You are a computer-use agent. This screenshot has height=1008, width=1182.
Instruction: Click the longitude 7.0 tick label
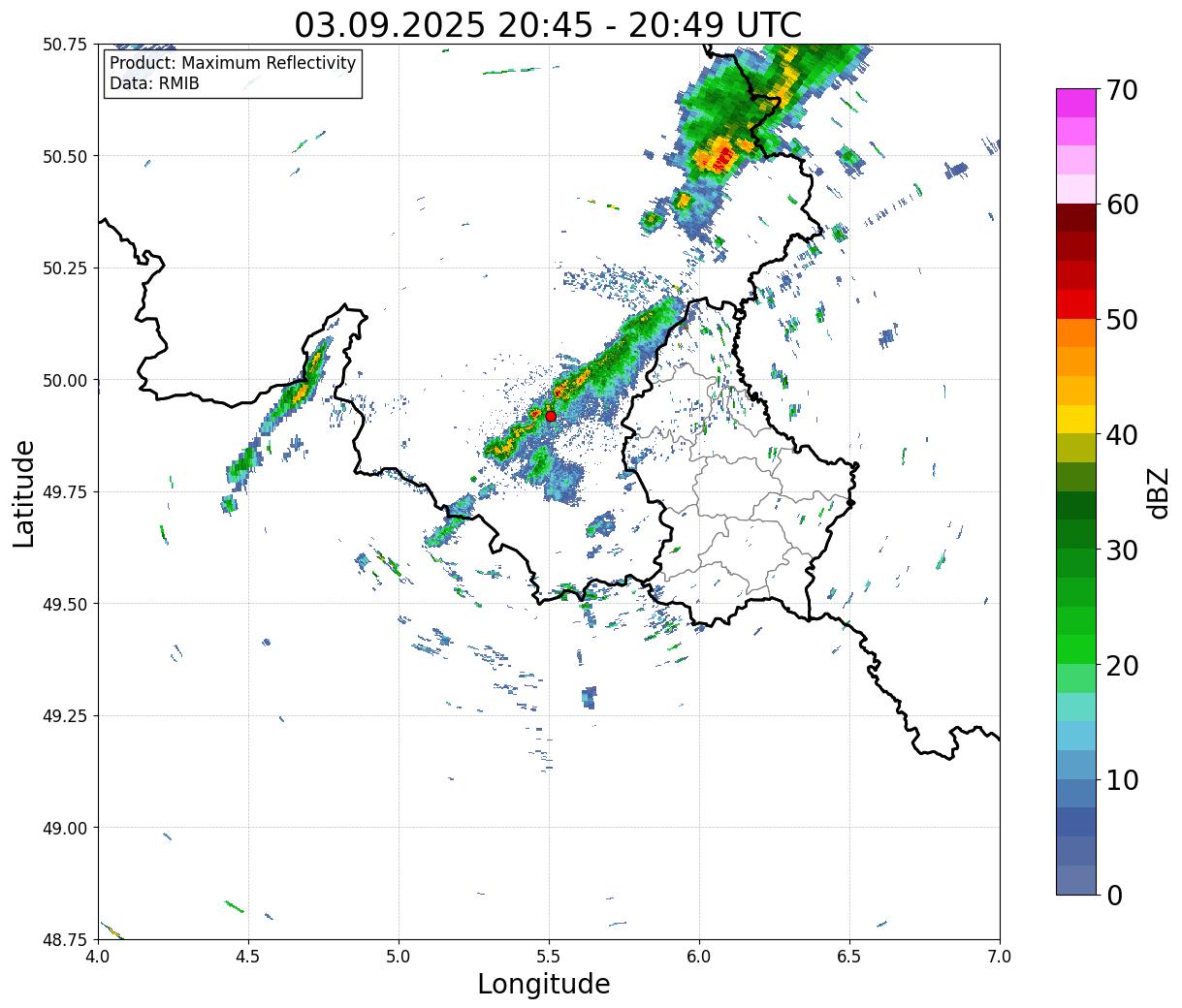1000,957
